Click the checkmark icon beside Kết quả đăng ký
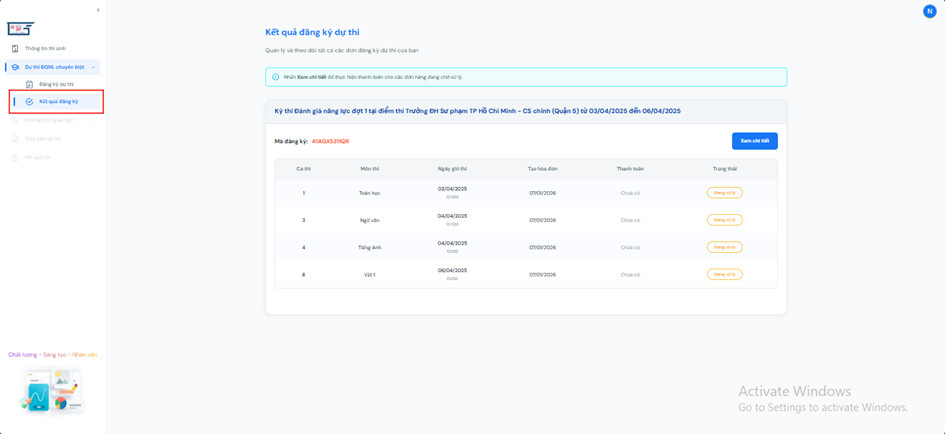Image resolution: width=945 pixels, height=434 pixels. pyautogui.click(x=29, y=101)
